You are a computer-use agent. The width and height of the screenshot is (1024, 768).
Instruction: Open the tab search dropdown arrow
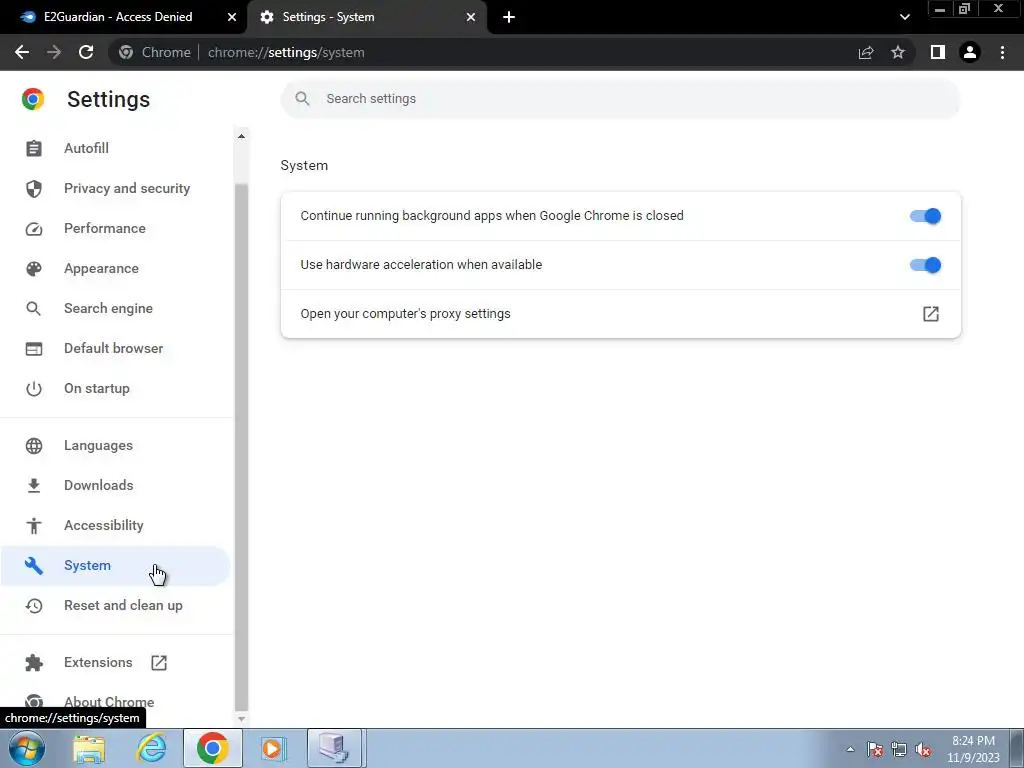pos(904,17)
